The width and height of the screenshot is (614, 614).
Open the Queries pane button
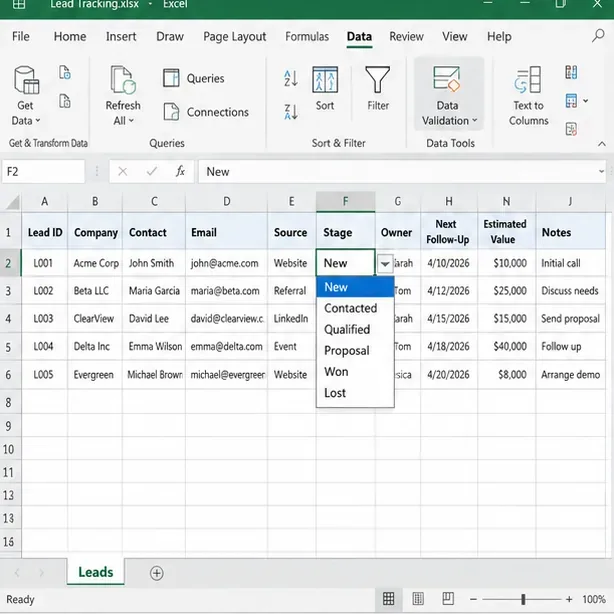194,78
